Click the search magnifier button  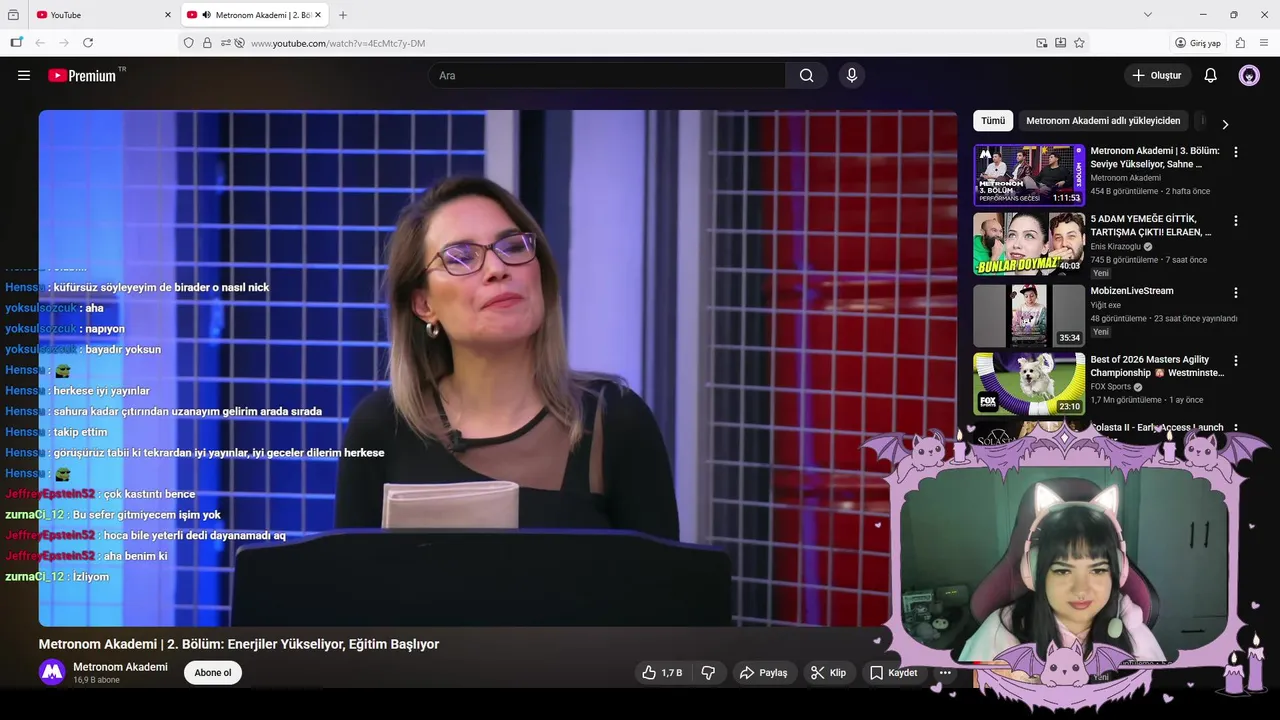click(x=806, y=75)
